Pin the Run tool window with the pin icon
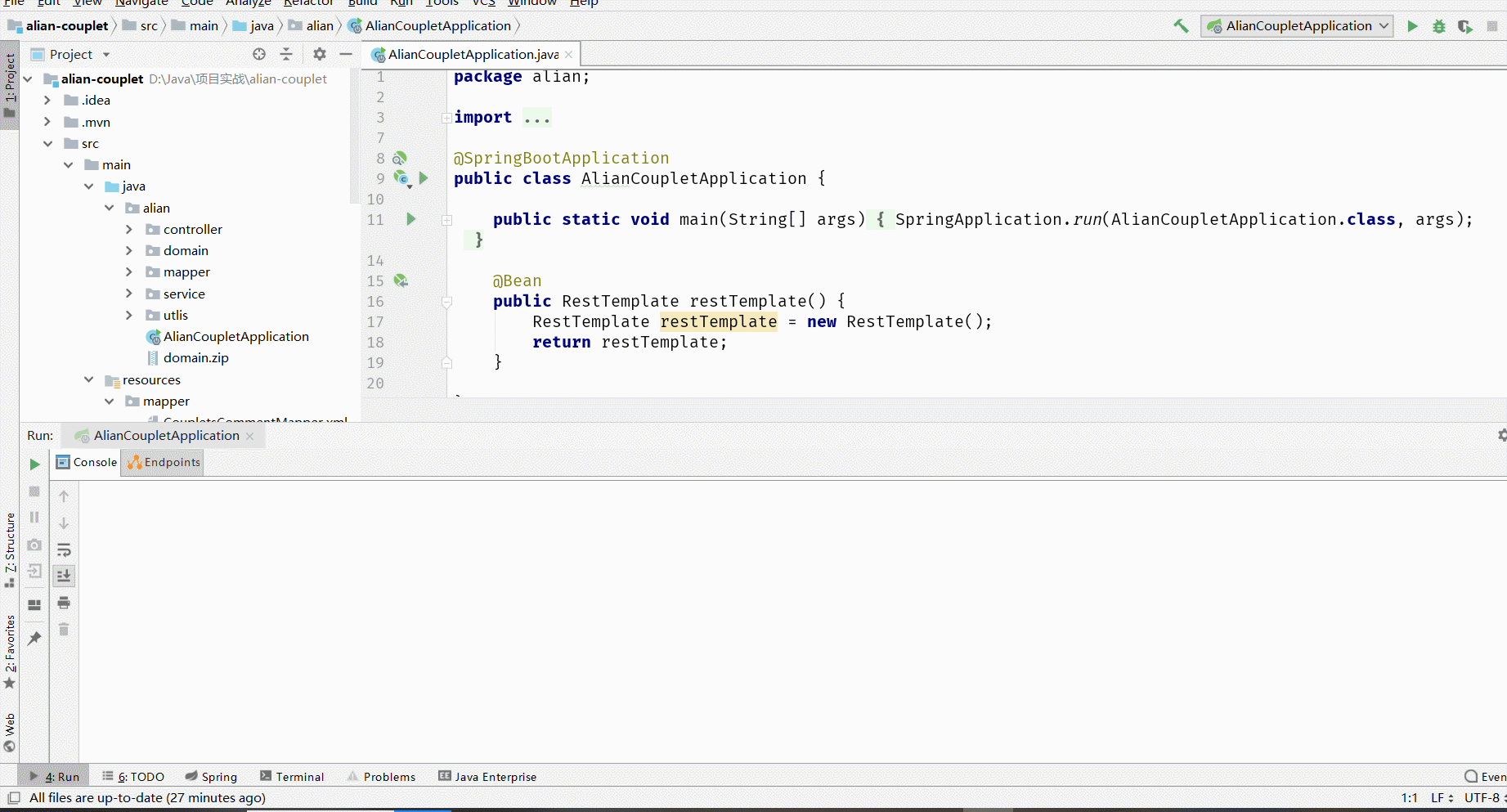This screenshot has height=812, width=1507. pyautogui.click(x=34, y=639)
